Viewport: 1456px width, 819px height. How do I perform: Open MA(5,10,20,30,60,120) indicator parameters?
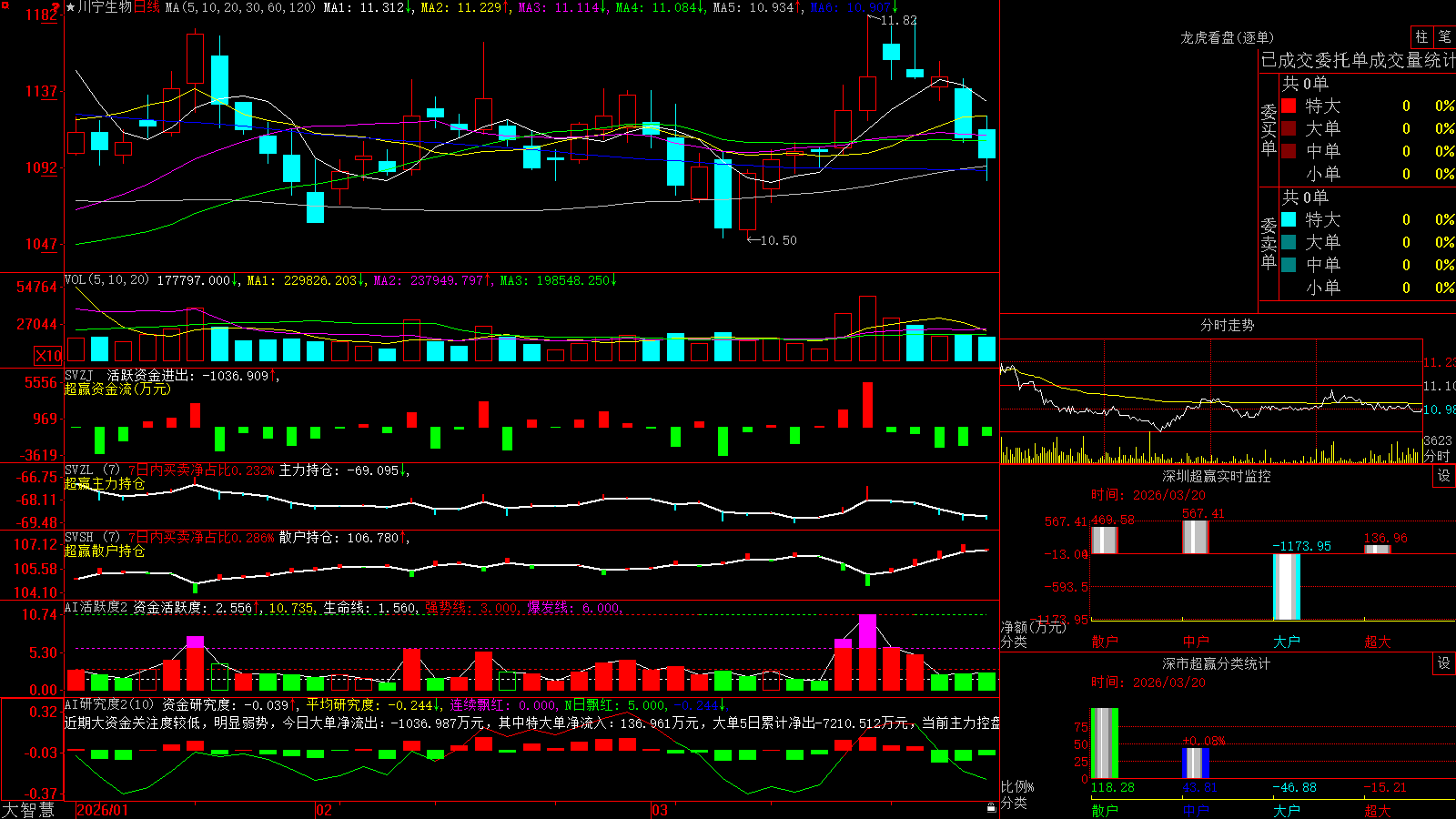point(240,7)
